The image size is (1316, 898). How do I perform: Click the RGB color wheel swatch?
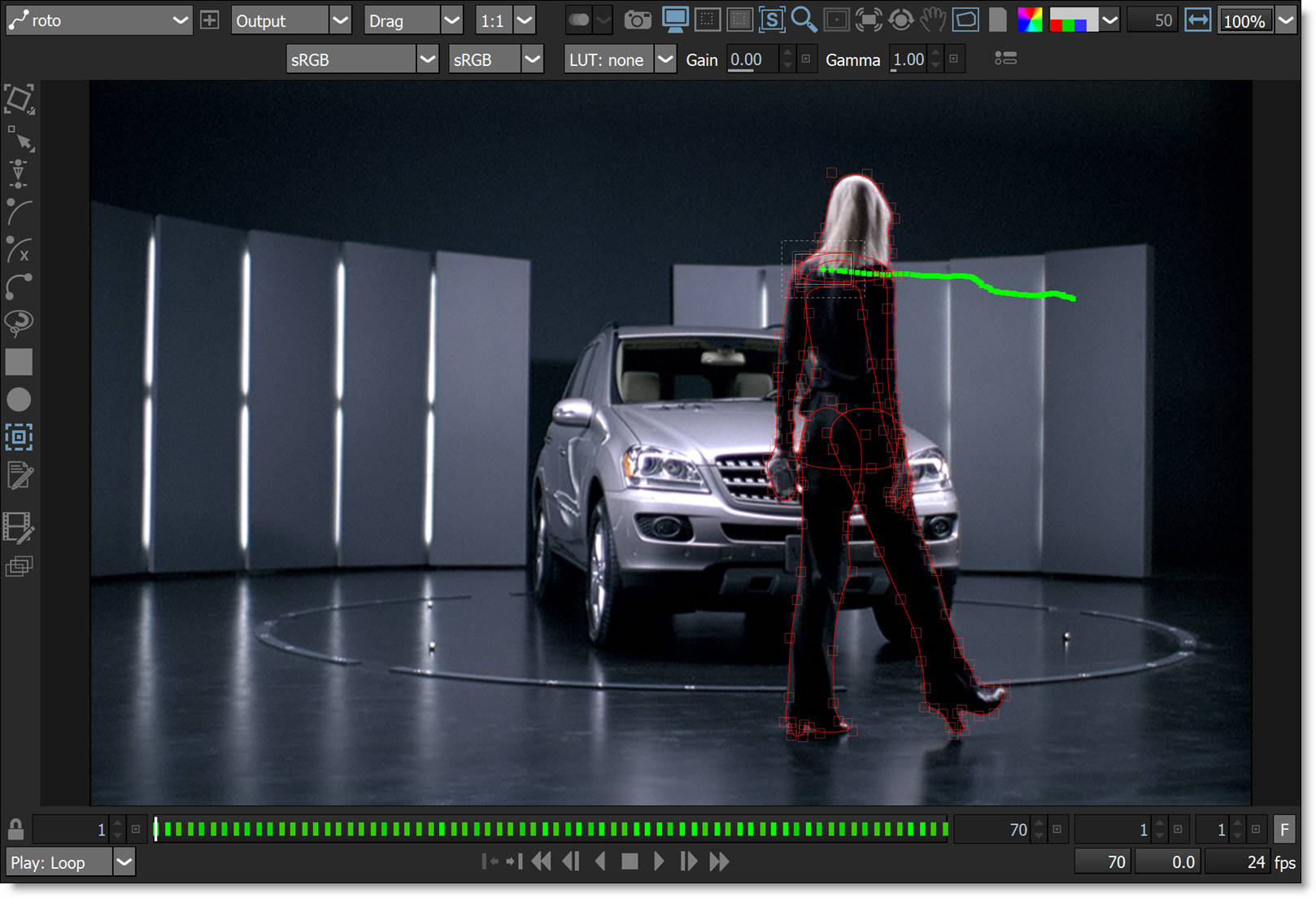tap(1030, 20)
